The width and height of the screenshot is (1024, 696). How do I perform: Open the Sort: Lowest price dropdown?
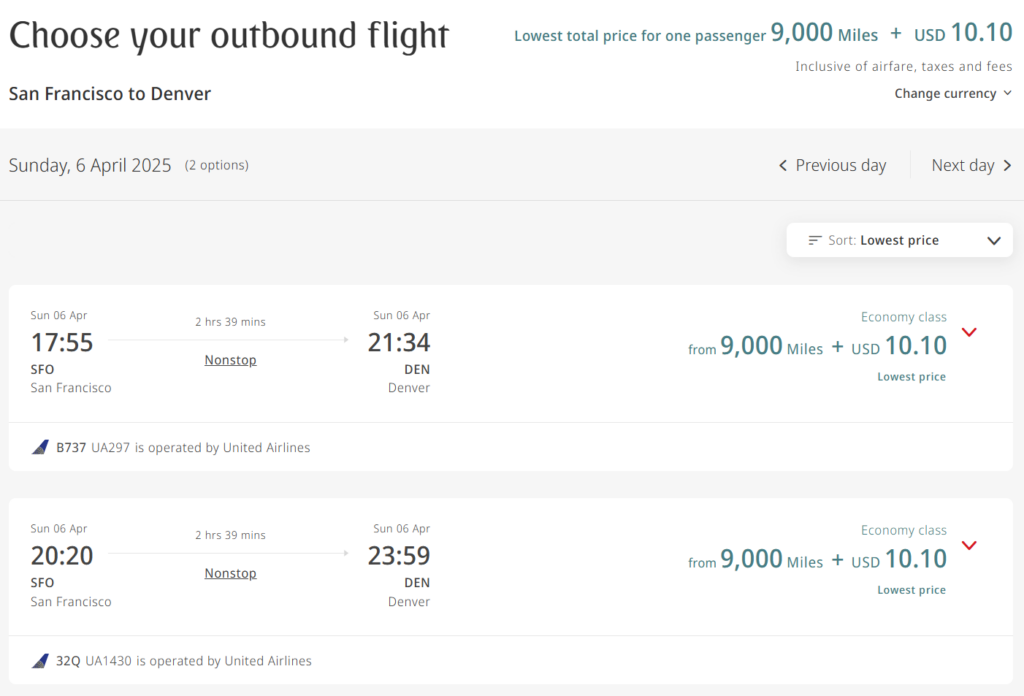point(899,240)
